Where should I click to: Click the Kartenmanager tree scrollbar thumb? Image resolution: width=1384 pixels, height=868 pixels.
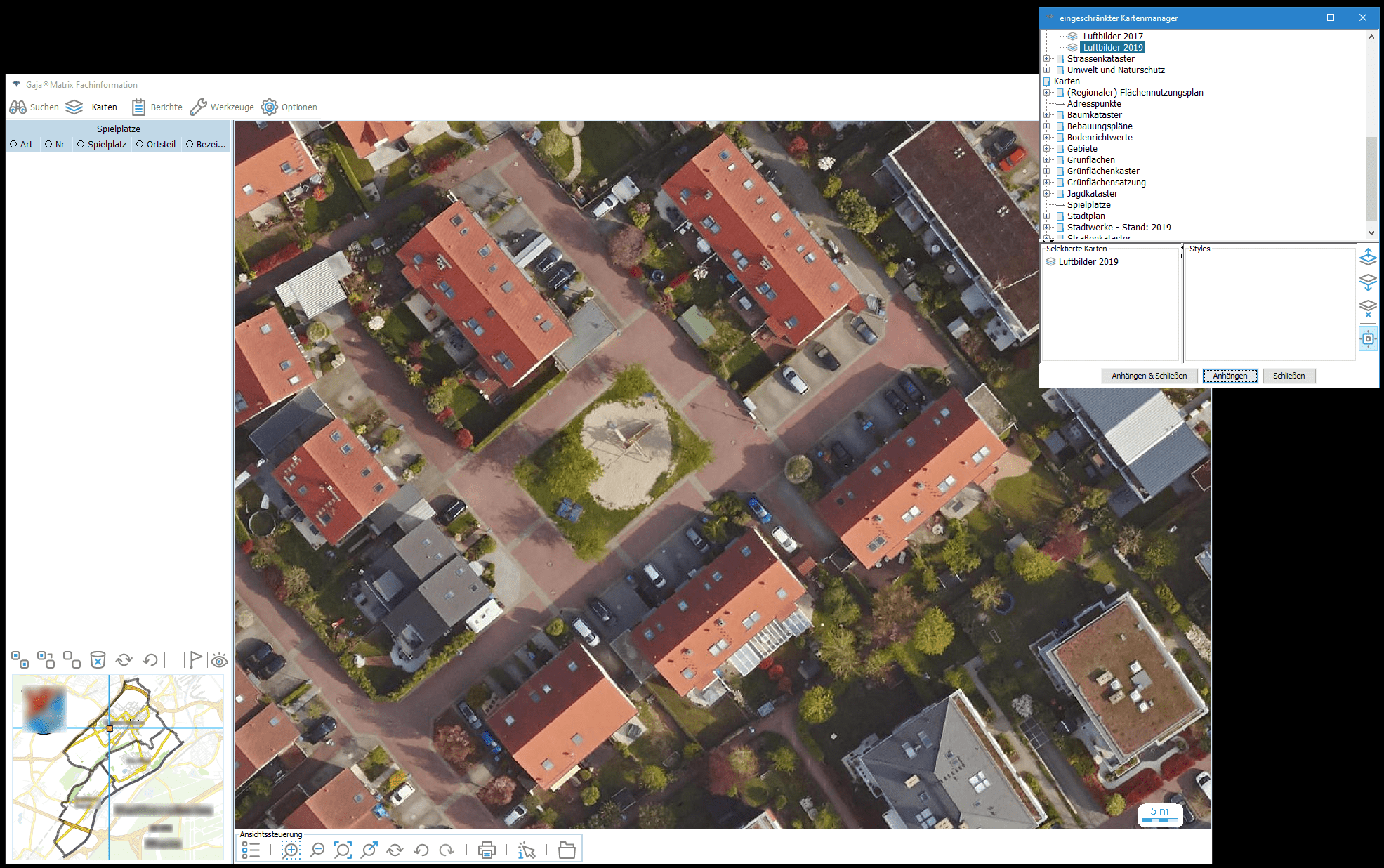(1371, 178)
